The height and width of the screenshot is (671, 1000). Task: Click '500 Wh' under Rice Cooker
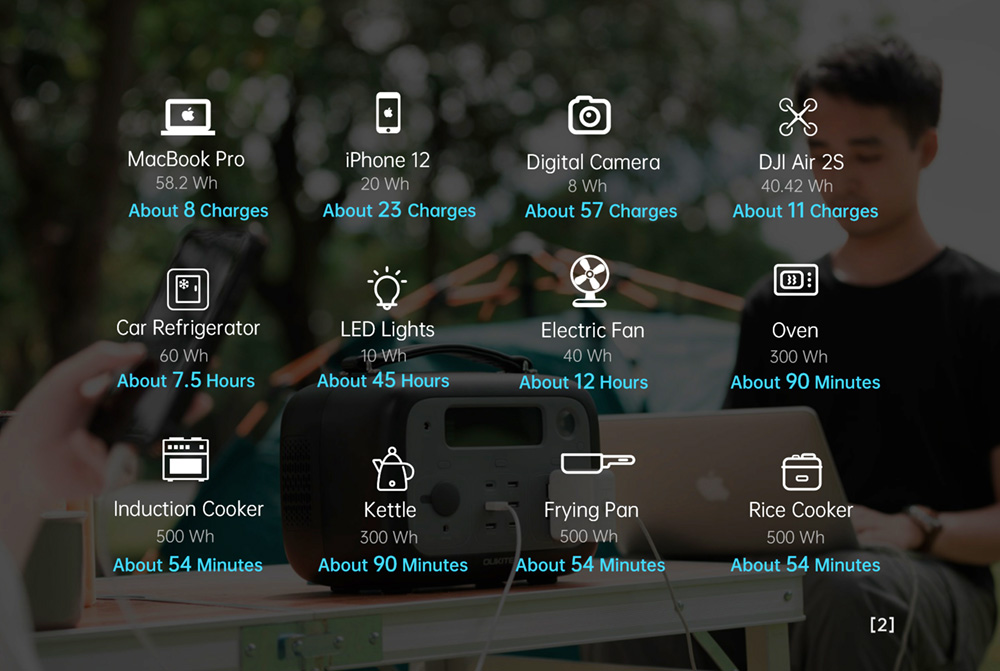pyautogui.click(x=795, y=538)
